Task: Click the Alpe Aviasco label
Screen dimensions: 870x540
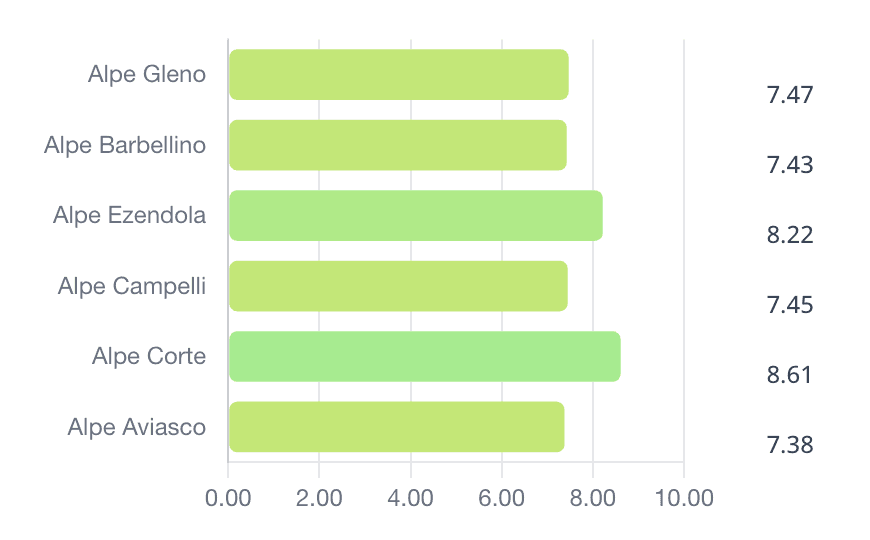Action: pos(137,427)
